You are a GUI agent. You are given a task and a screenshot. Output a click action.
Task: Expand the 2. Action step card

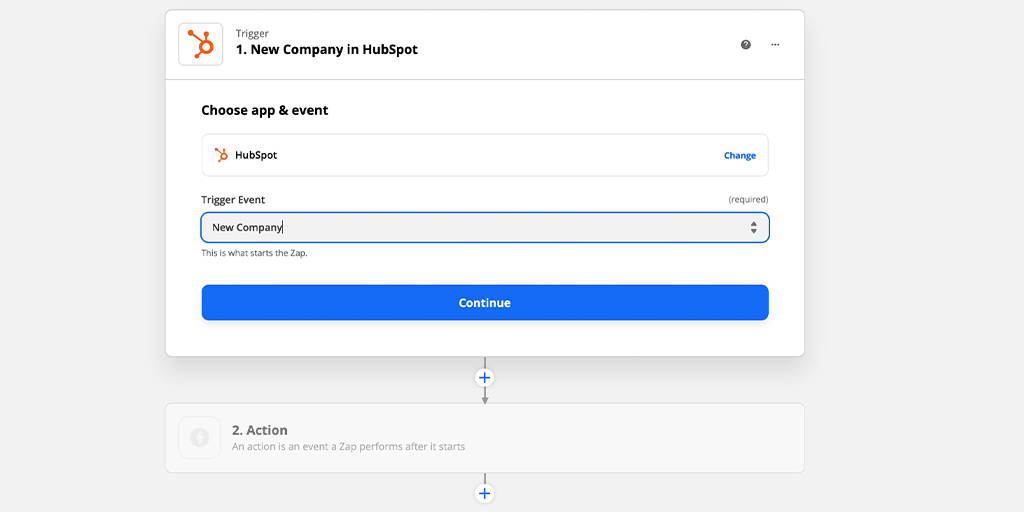(x=485, y=438)
